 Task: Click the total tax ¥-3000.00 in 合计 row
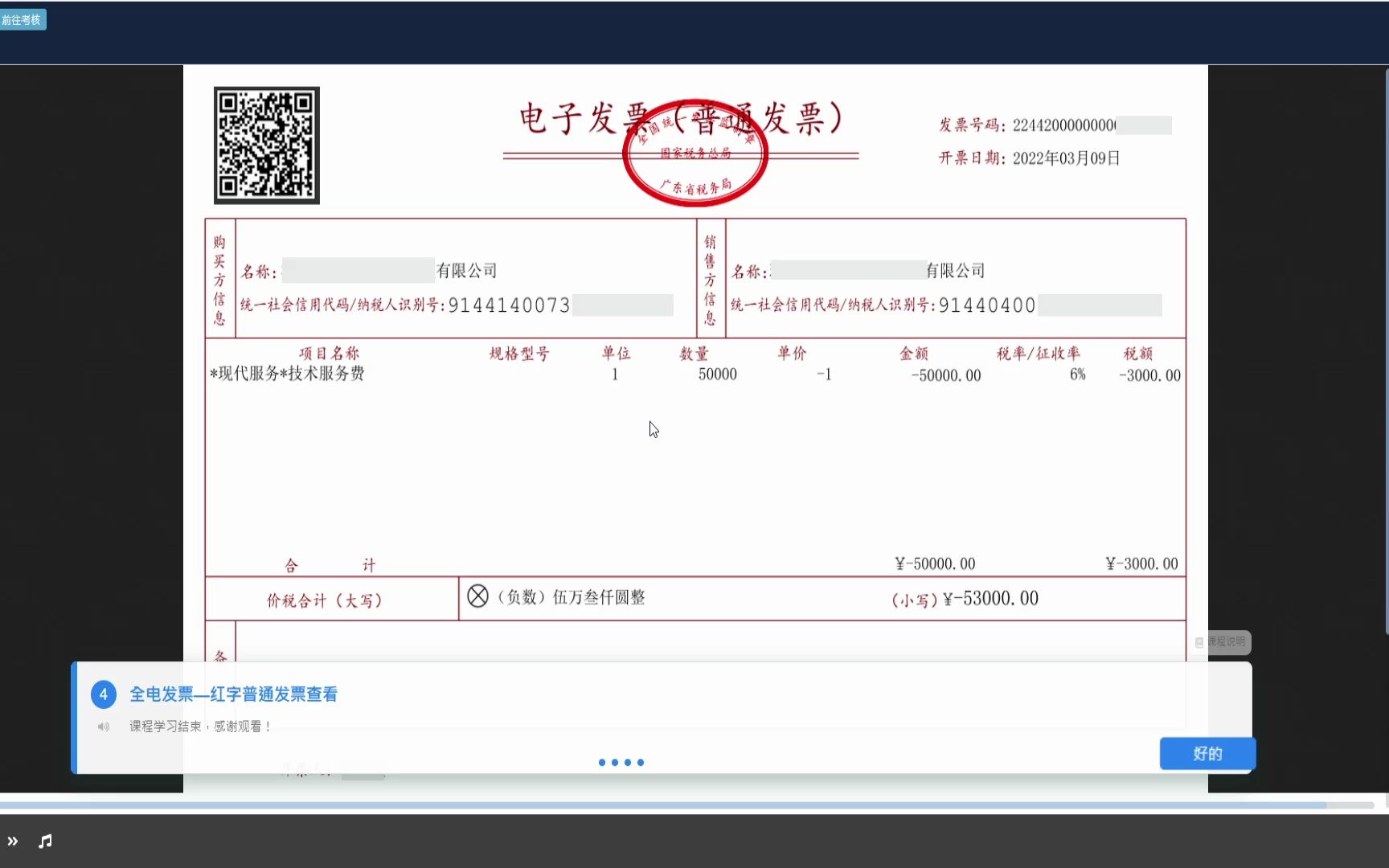pyautogui.click(x=1141, y=564)
